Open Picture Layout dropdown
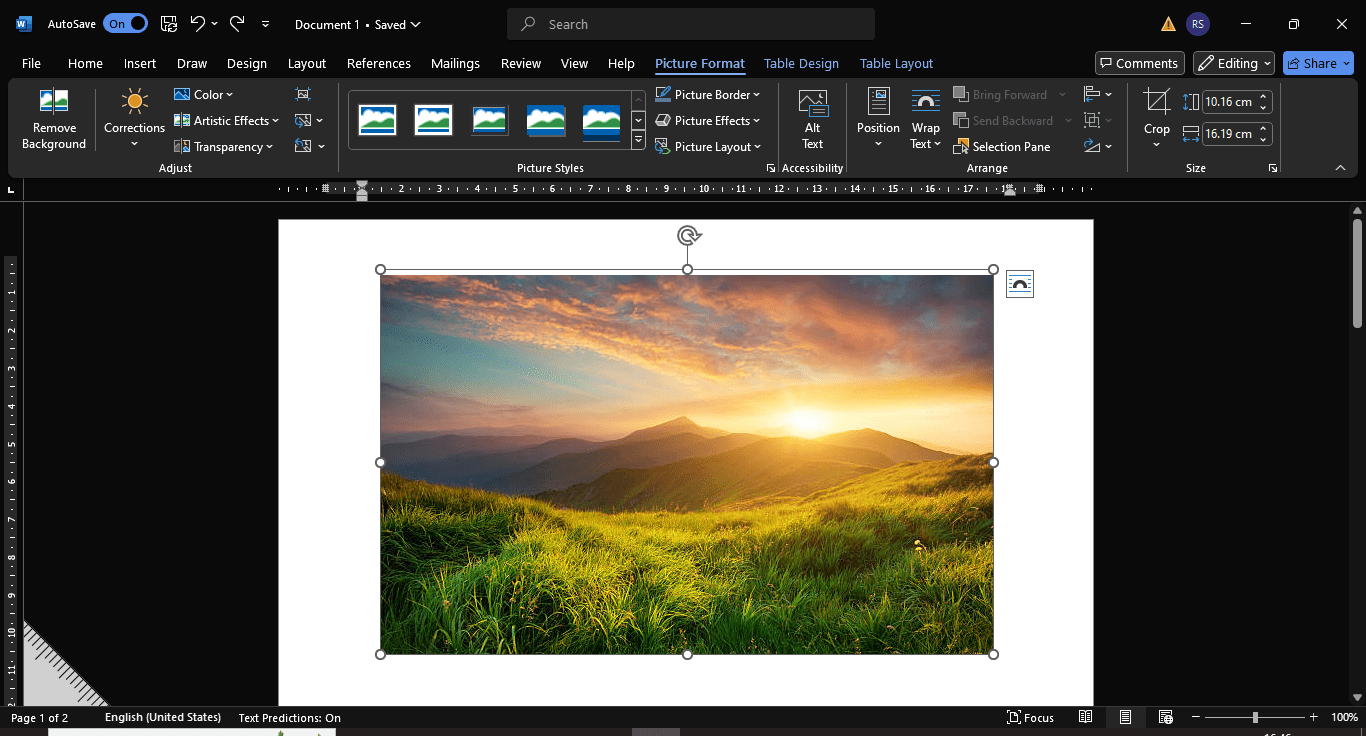The width and height of the screenshot is (1366, 736). click(708, 146)
